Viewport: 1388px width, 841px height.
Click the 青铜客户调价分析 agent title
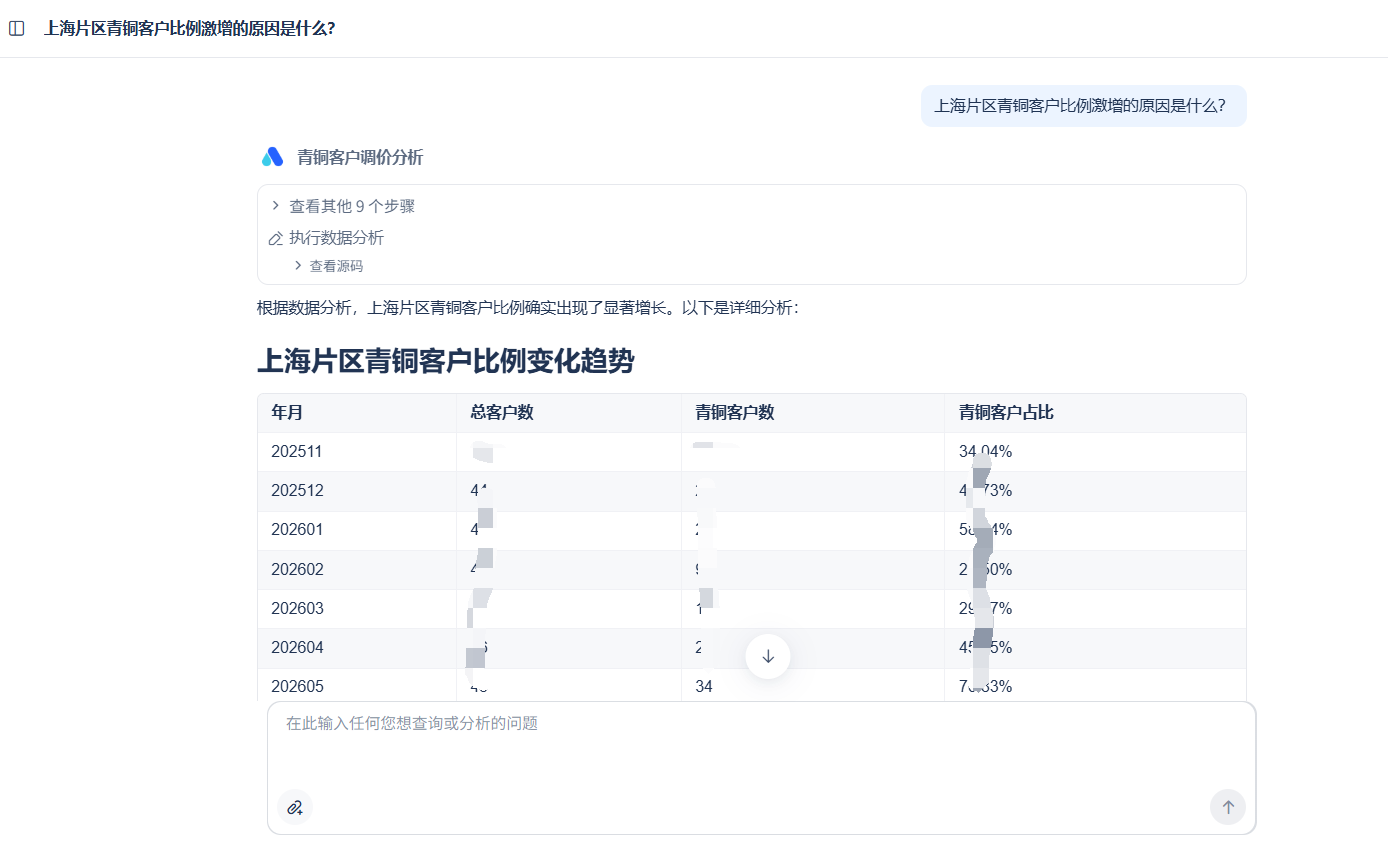[x=360, y=157]
